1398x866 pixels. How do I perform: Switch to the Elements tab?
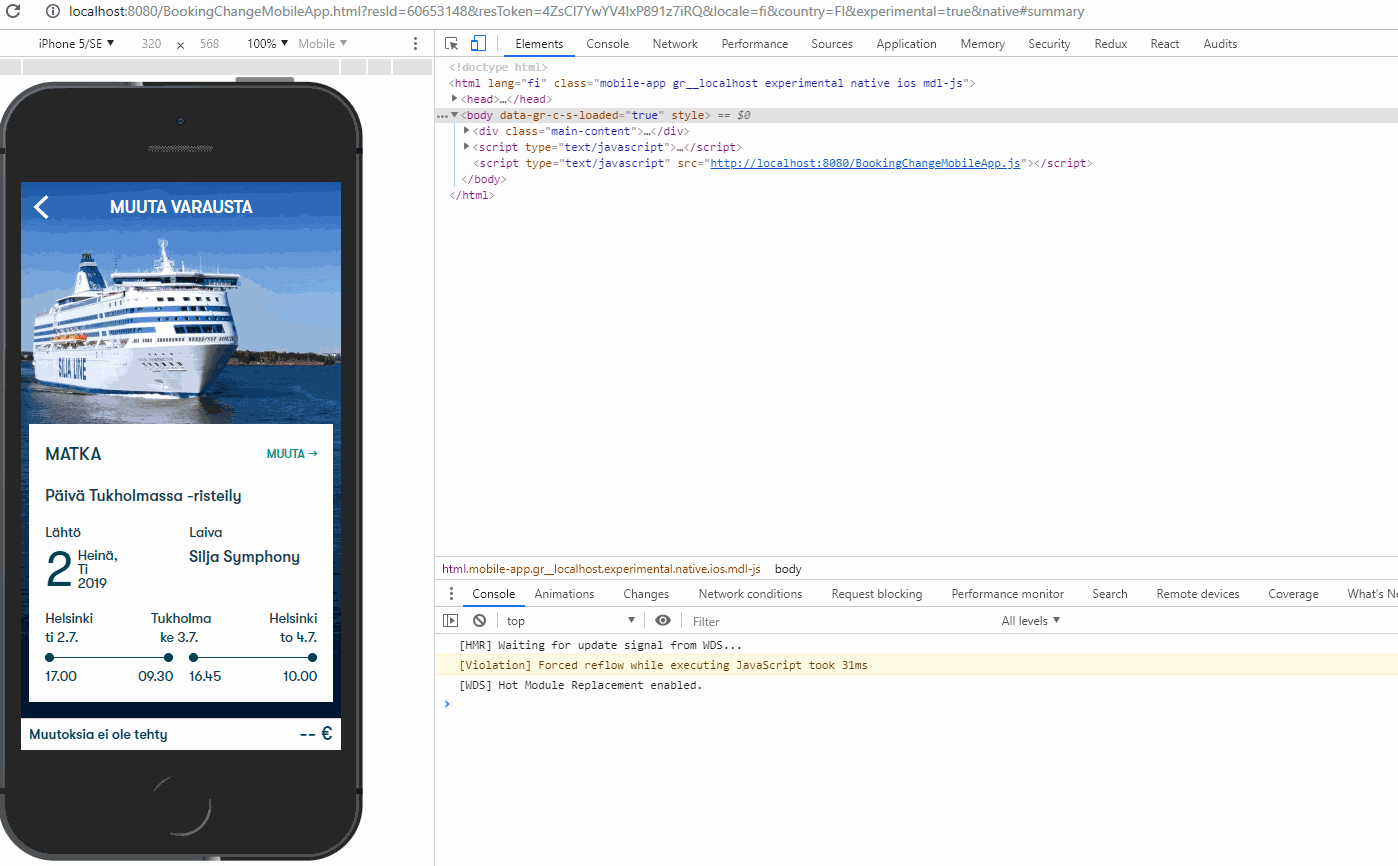pos(539,44)
